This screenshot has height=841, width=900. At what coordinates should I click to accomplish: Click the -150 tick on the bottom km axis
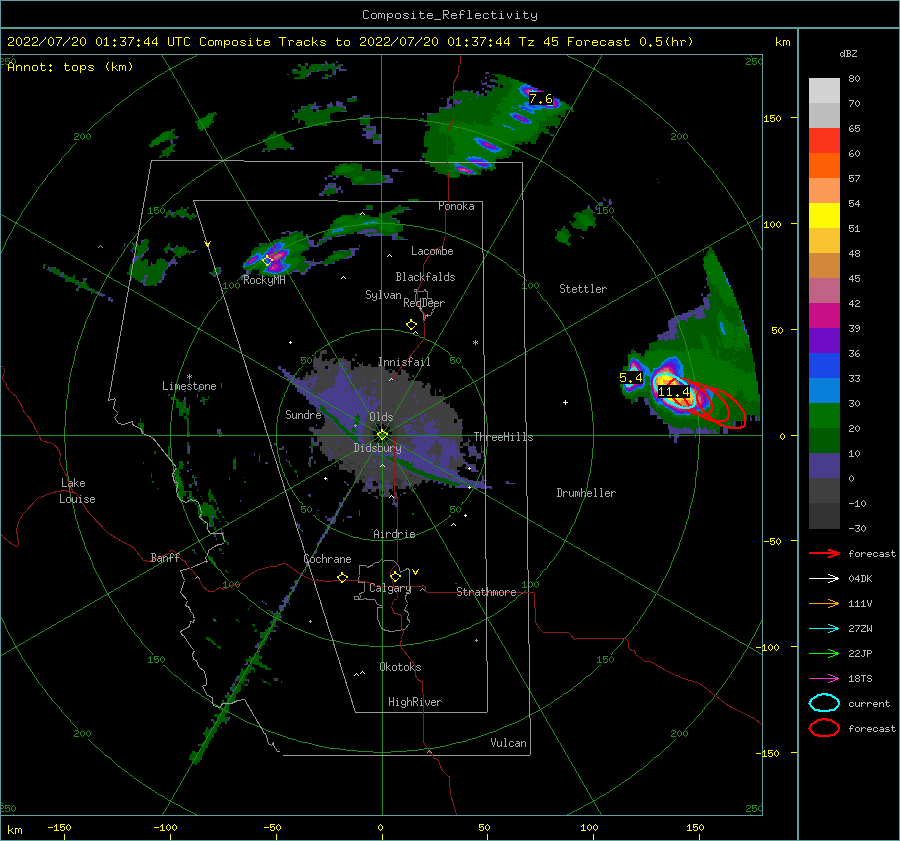(x=59, y=828)
